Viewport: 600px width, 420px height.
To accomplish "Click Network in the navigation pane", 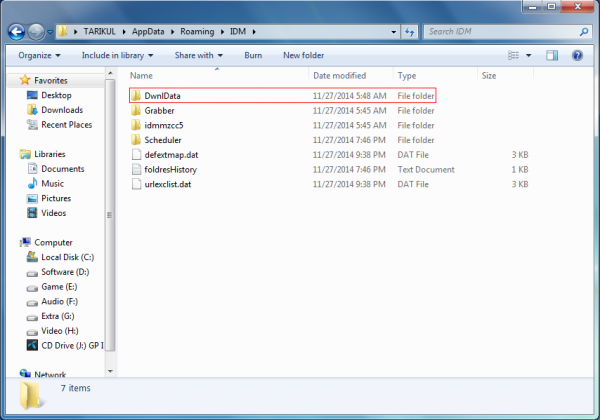I will click(x=50, y=374).
